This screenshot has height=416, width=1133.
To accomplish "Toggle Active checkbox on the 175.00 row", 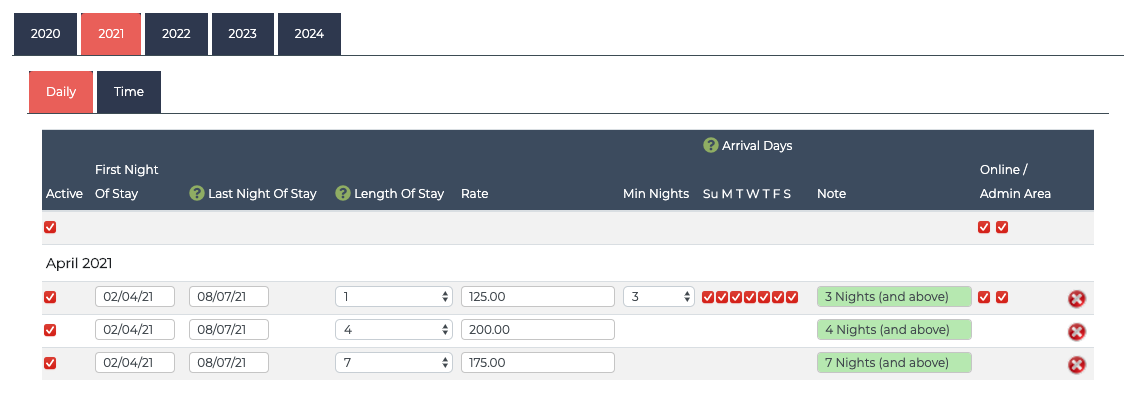I will tap(50, 363).
